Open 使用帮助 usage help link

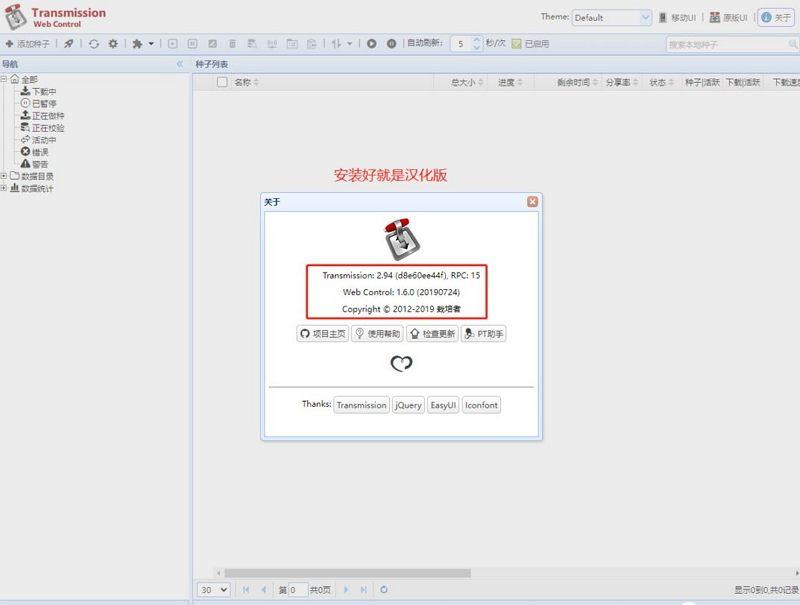[x=378, y=334]
